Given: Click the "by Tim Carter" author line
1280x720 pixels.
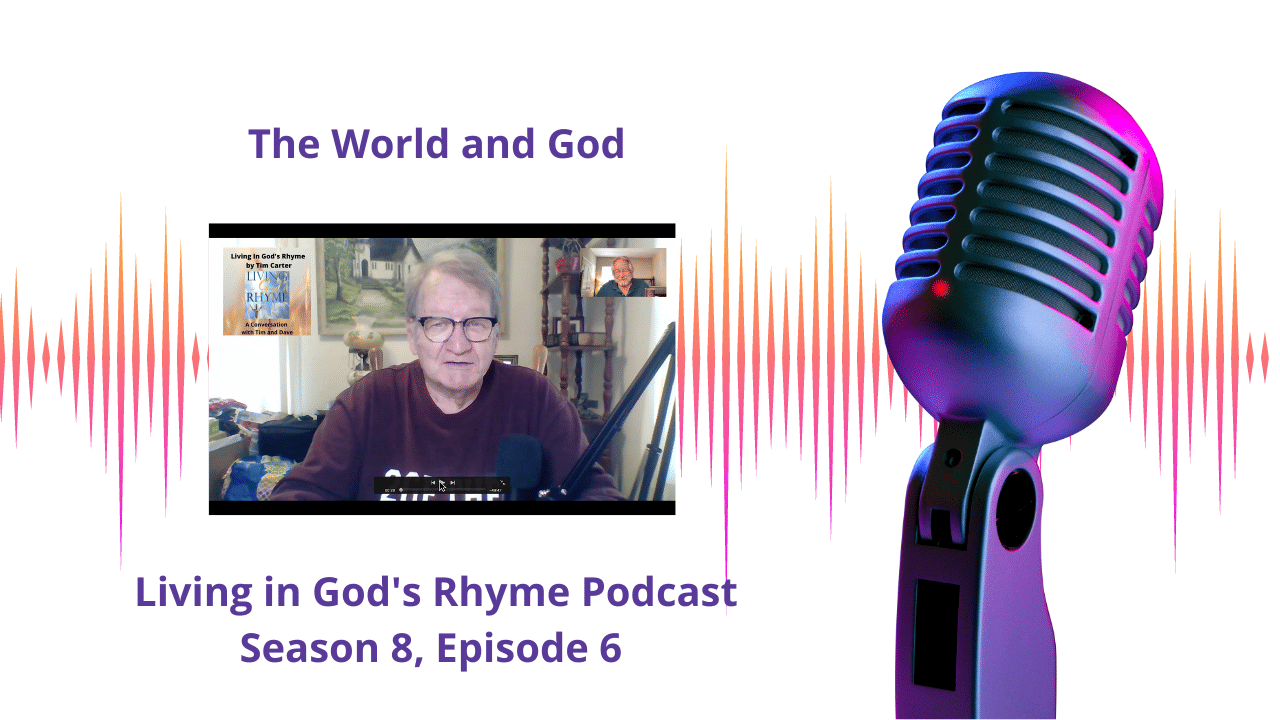Looking at the screenshot, I should [266, 265].
